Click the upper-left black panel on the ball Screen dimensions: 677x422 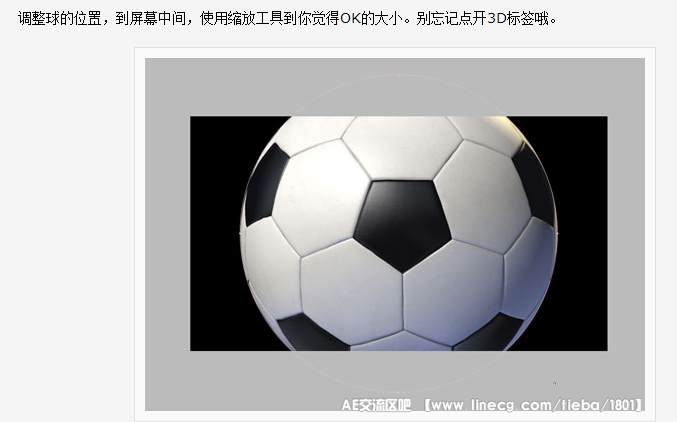(x=266, y=185)
